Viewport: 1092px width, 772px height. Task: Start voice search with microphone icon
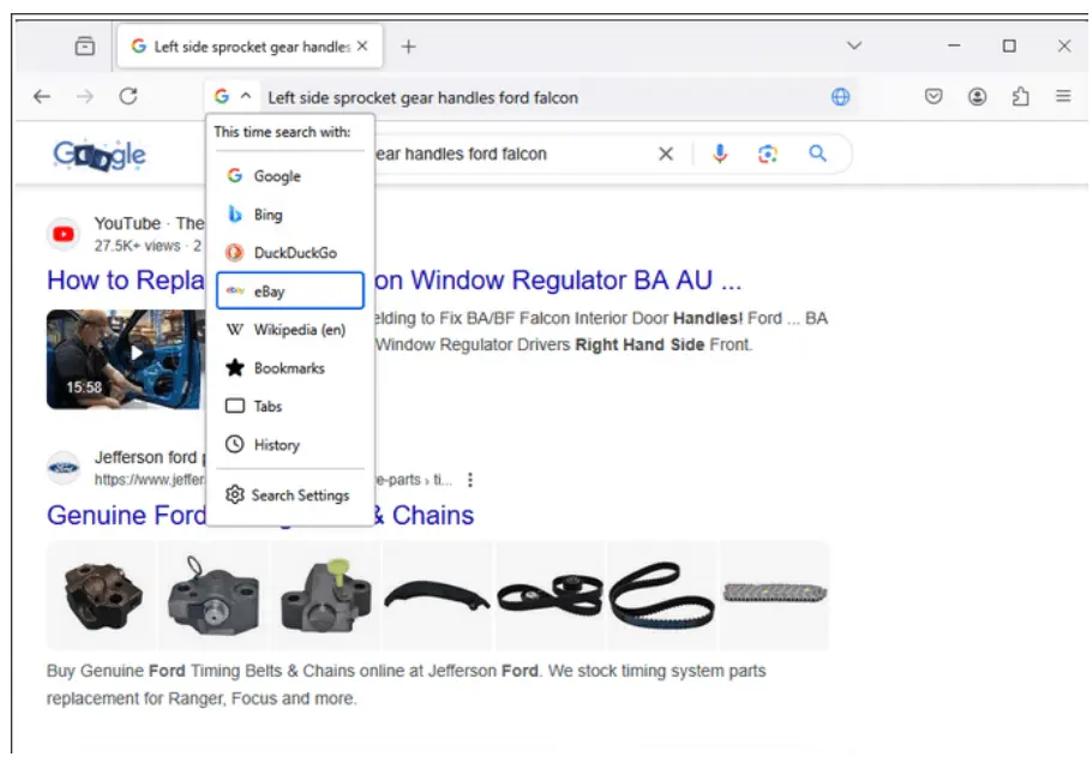[720, 154]
